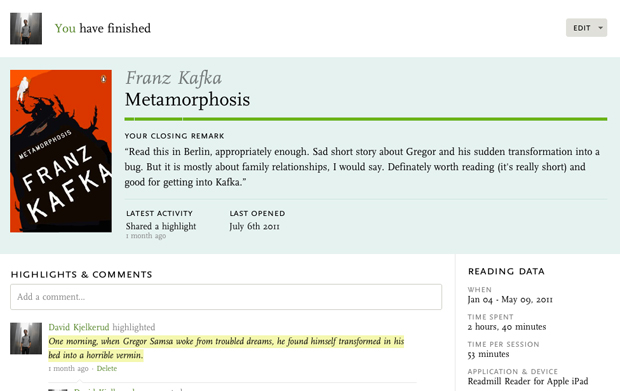The width and height of the screenshot is (620, 391).
Task: Click the "Shared a highlight" latest activity
Action: click(161, 227)
